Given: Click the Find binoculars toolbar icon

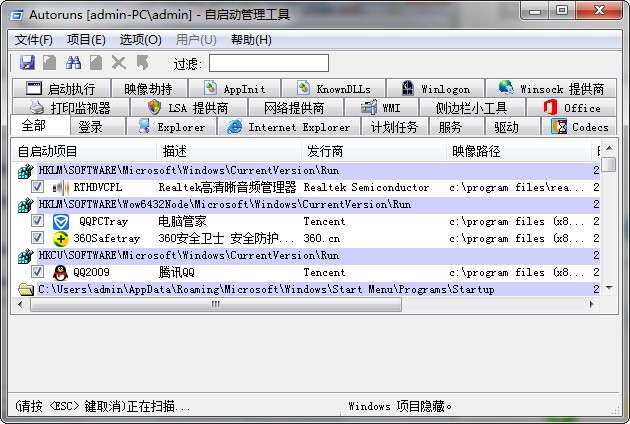Looking at the screenshot, I should coord(73,63).
